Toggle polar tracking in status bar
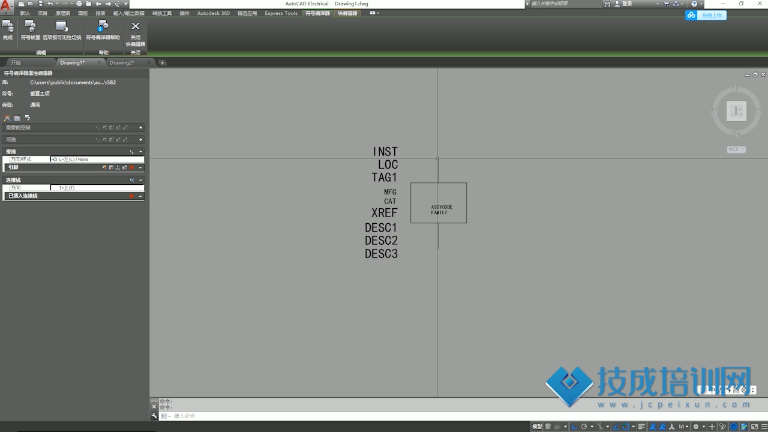Viewport: 768px width, 432px height. pos(584,427)
